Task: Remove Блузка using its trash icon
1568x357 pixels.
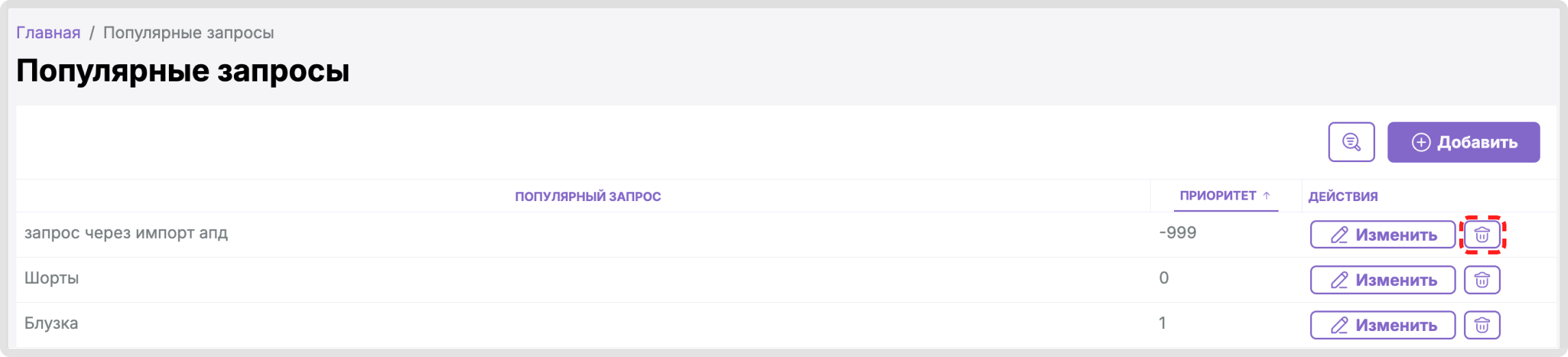Action: tap(1482, 325)
